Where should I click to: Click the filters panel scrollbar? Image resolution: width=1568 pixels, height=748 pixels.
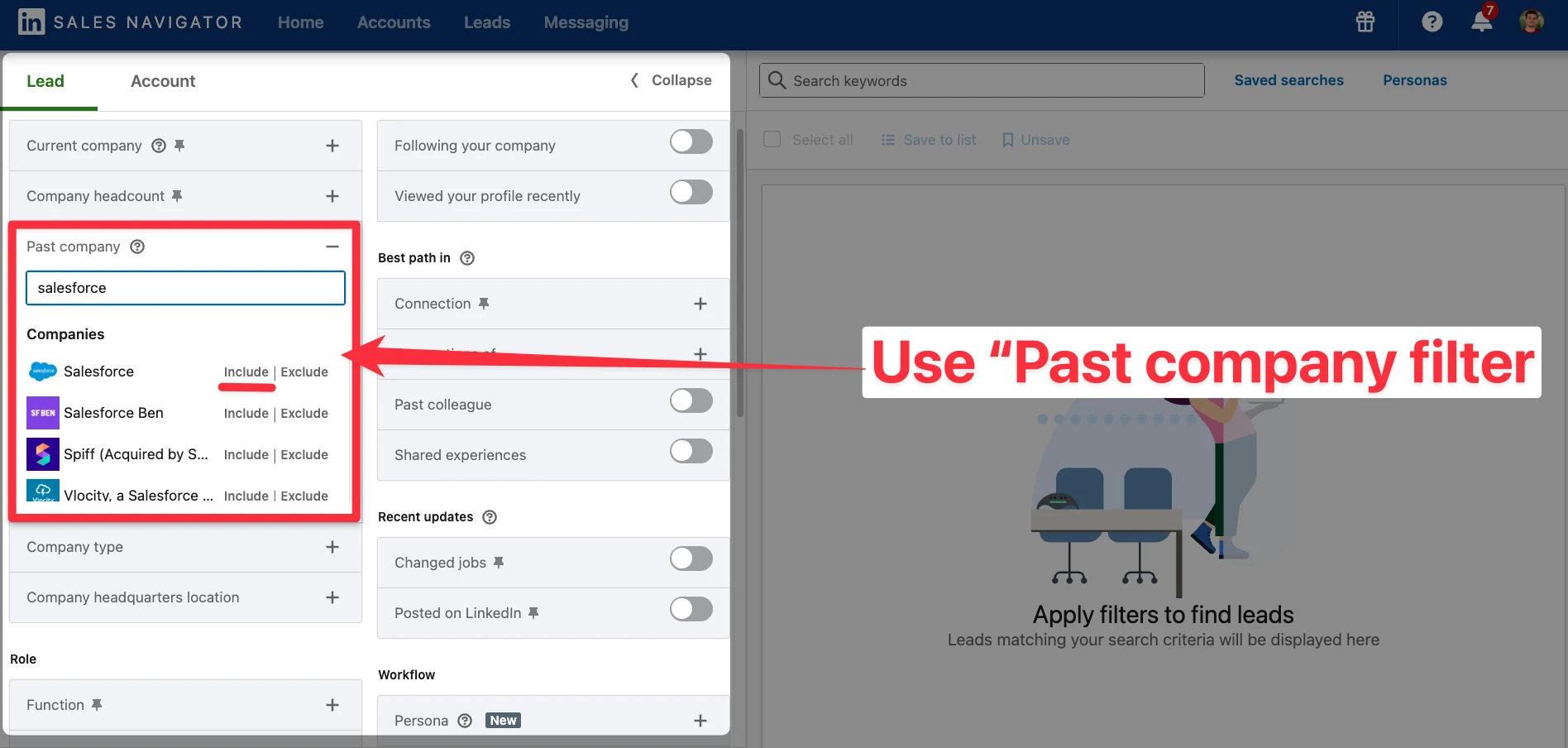(740, 273)
